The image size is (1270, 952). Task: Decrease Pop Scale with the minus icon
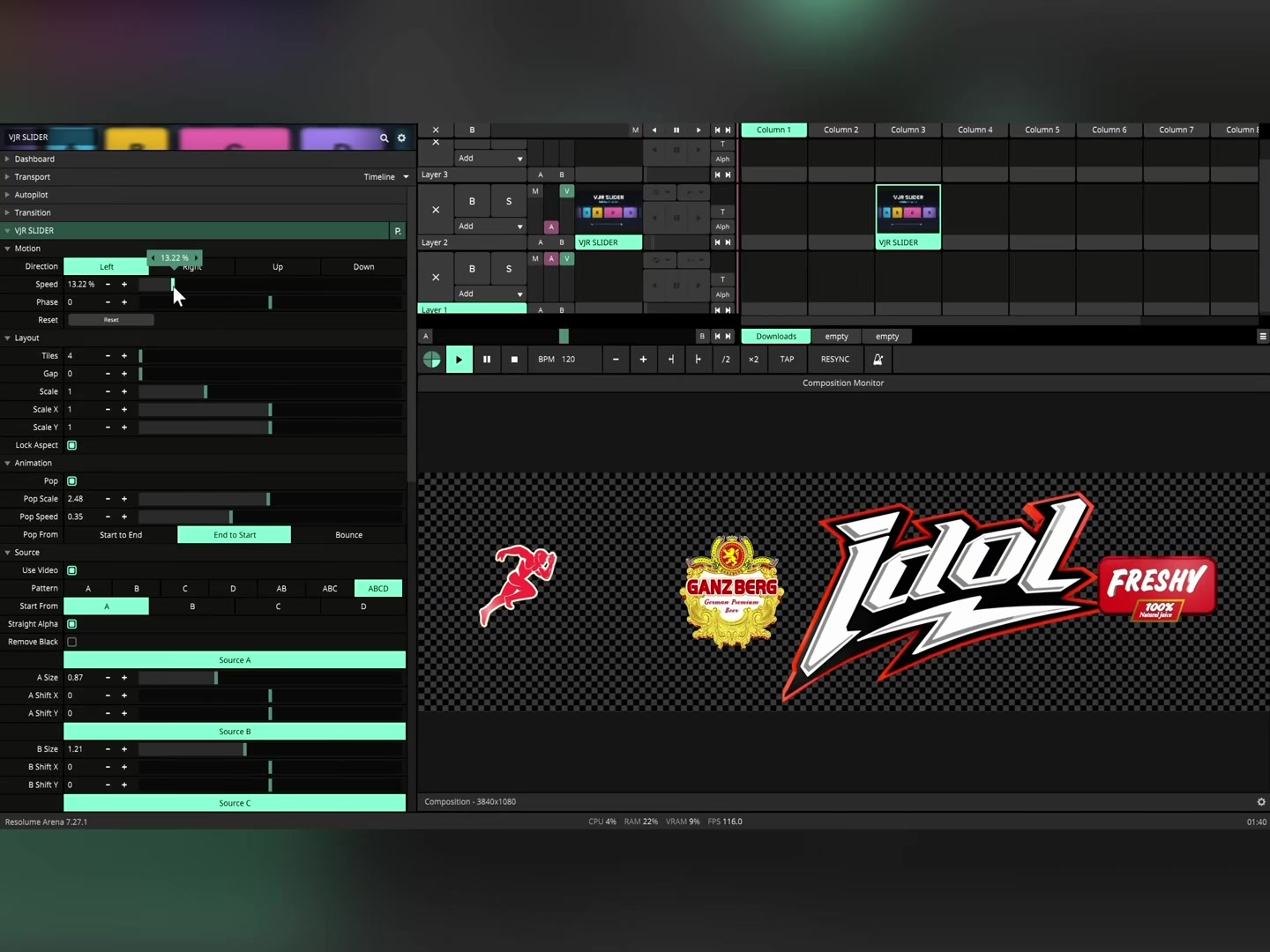[x=108, y=499]
